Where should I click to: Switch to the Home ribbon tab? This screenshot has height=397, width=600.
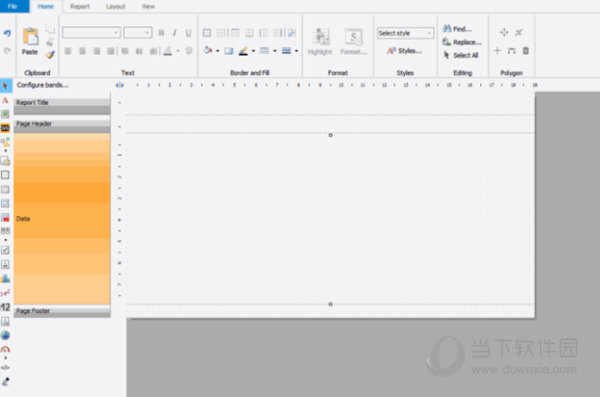(46, 6)
